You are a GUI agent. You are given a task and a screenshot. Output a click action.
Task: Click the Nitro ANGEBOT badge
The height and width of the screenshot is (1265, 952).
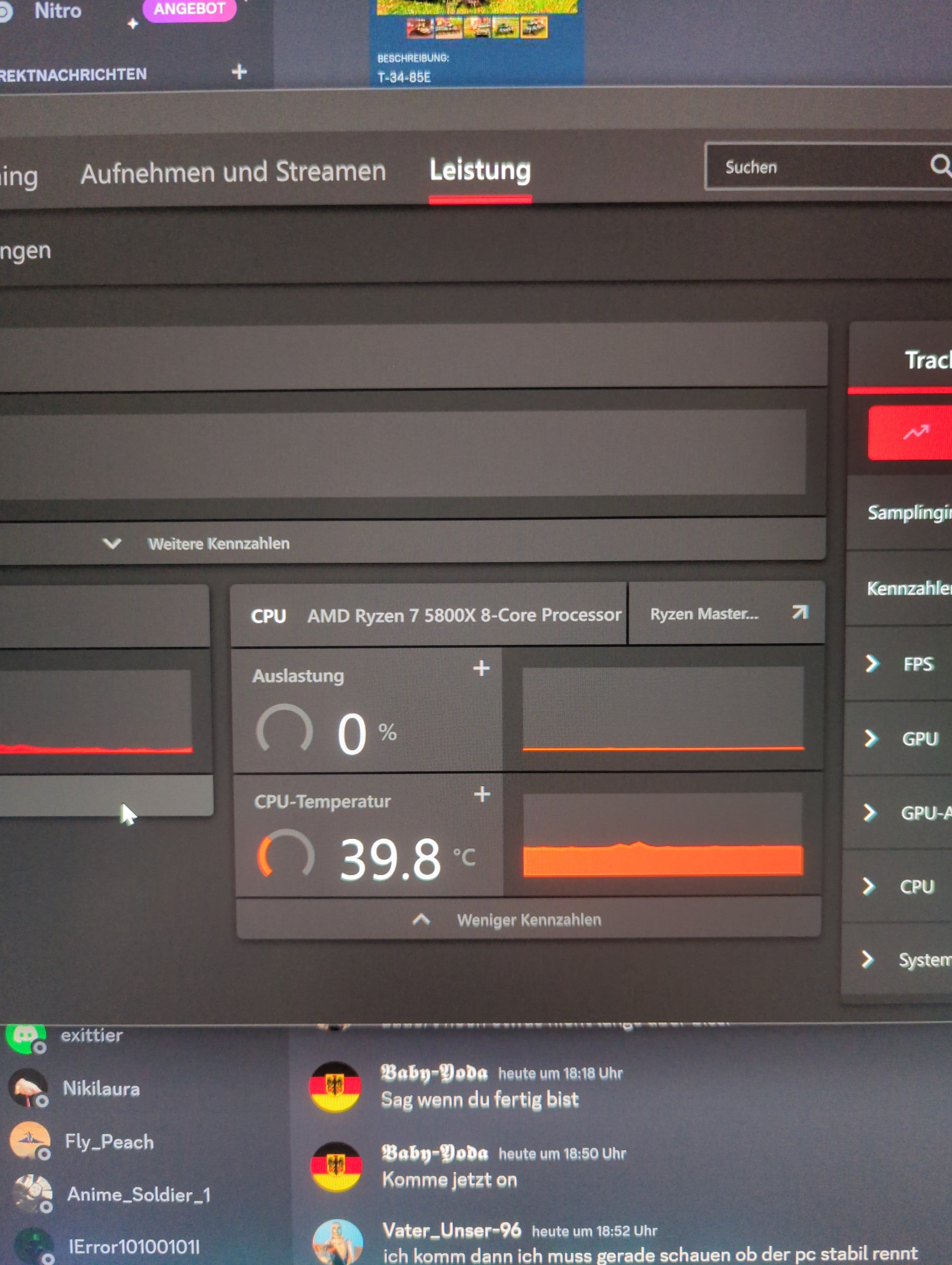point(188,9)
